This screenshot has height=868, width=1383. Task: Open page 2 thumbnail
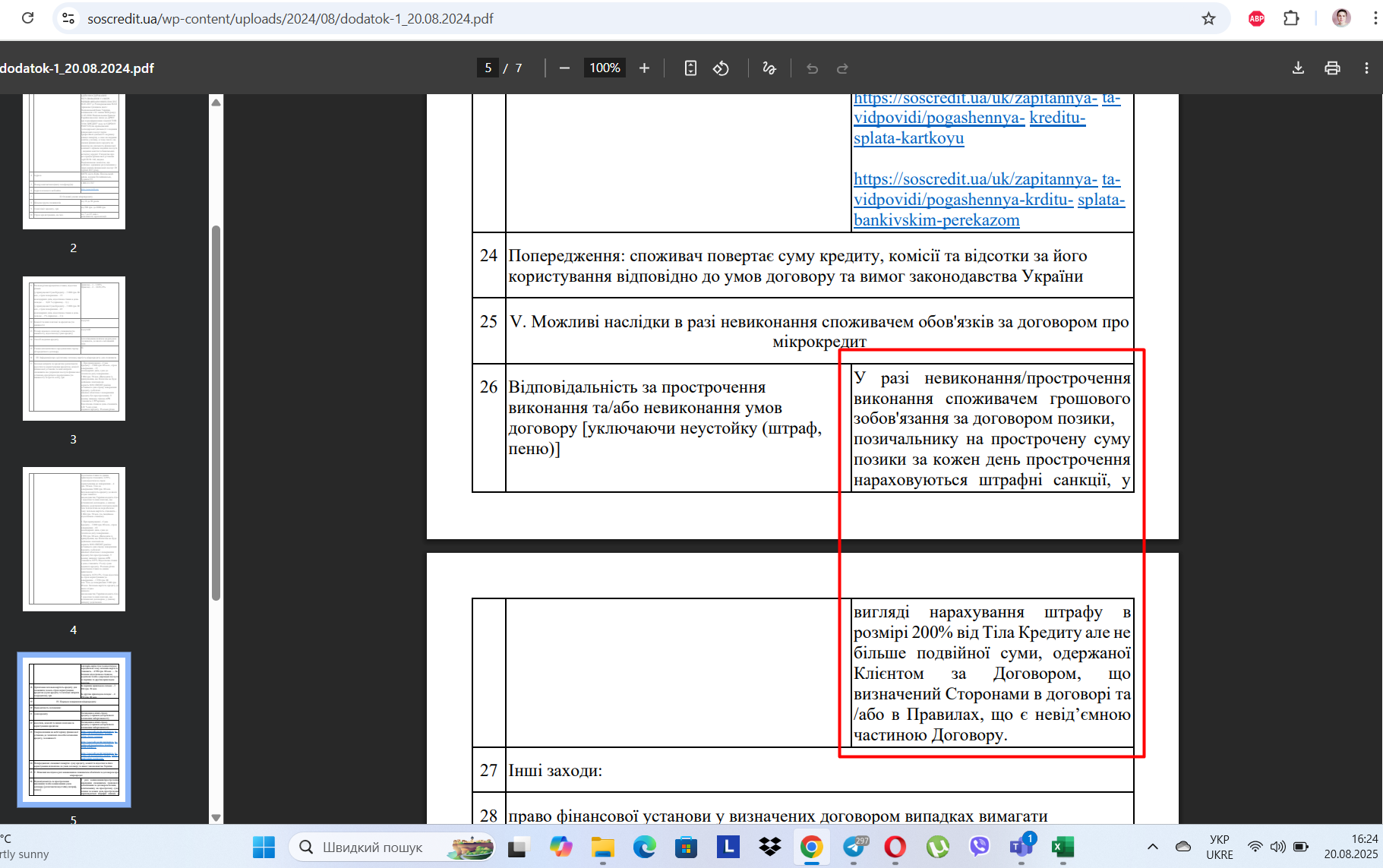(74, 161)
